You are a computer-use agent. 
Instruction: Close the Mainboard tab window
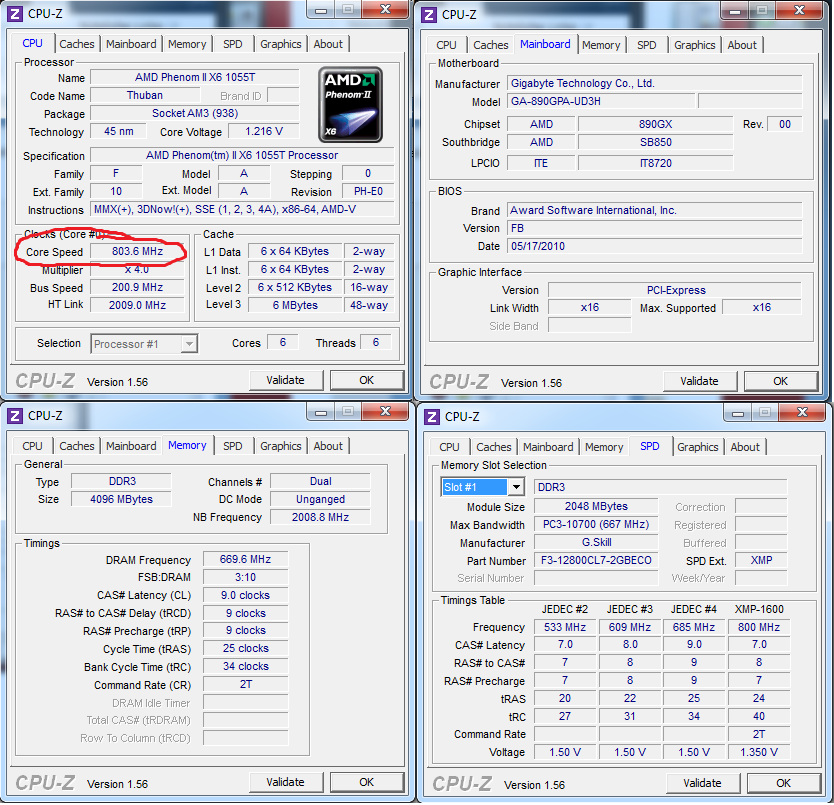point(799,10)
